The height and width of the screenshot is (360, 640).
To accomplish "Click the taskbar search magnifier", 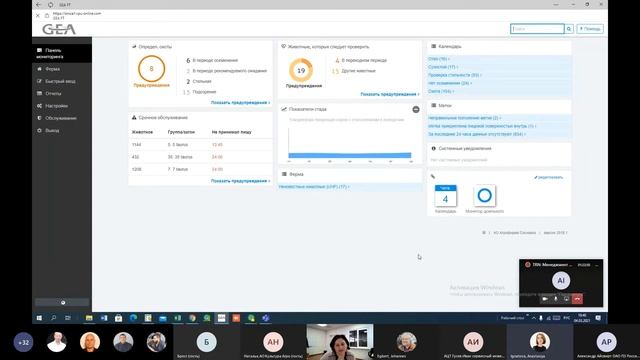I will [x=53, y=318].
